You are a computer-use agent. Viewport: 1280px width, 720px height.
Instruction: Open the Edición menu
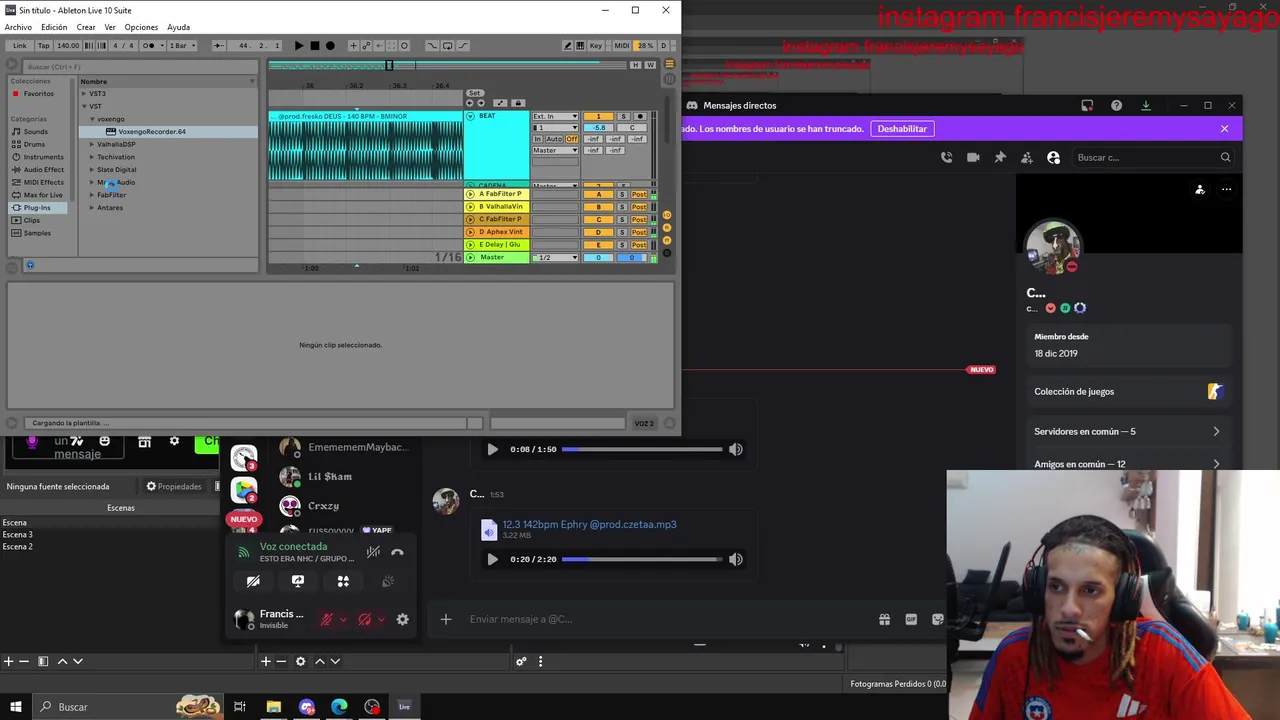tap(54, 27)
